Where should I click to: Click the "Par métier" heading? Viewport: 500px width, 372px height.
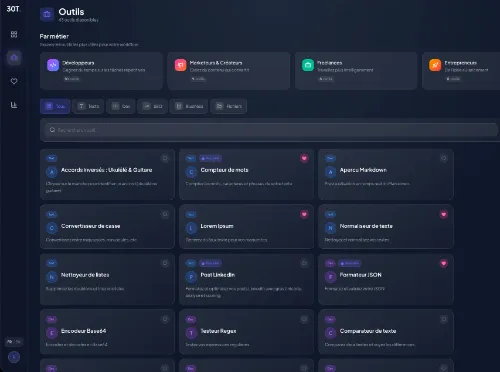pyautogui.click(x=54, y=36)
